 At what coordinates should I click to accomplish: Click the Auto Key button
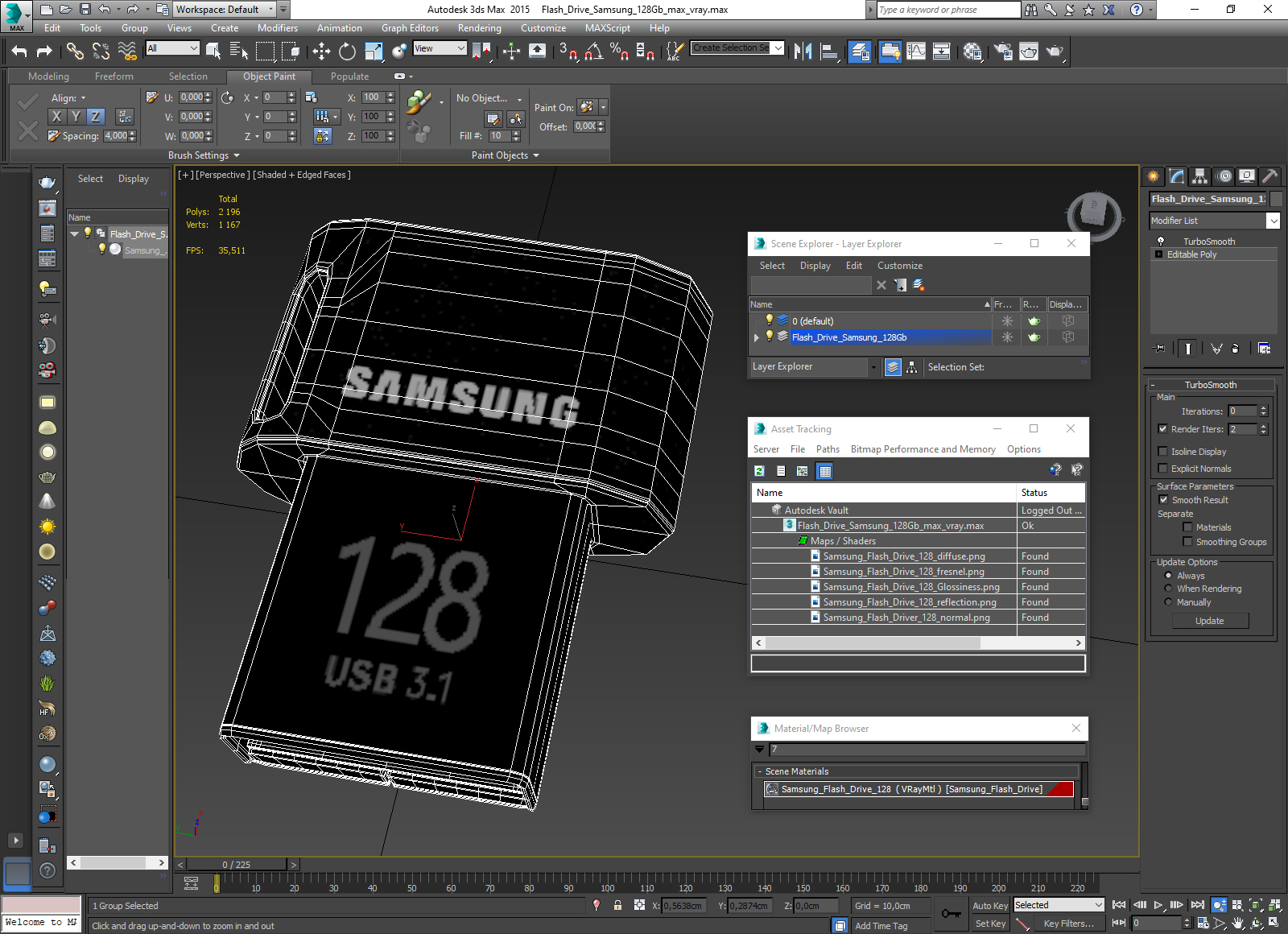[x=990, y=906]
